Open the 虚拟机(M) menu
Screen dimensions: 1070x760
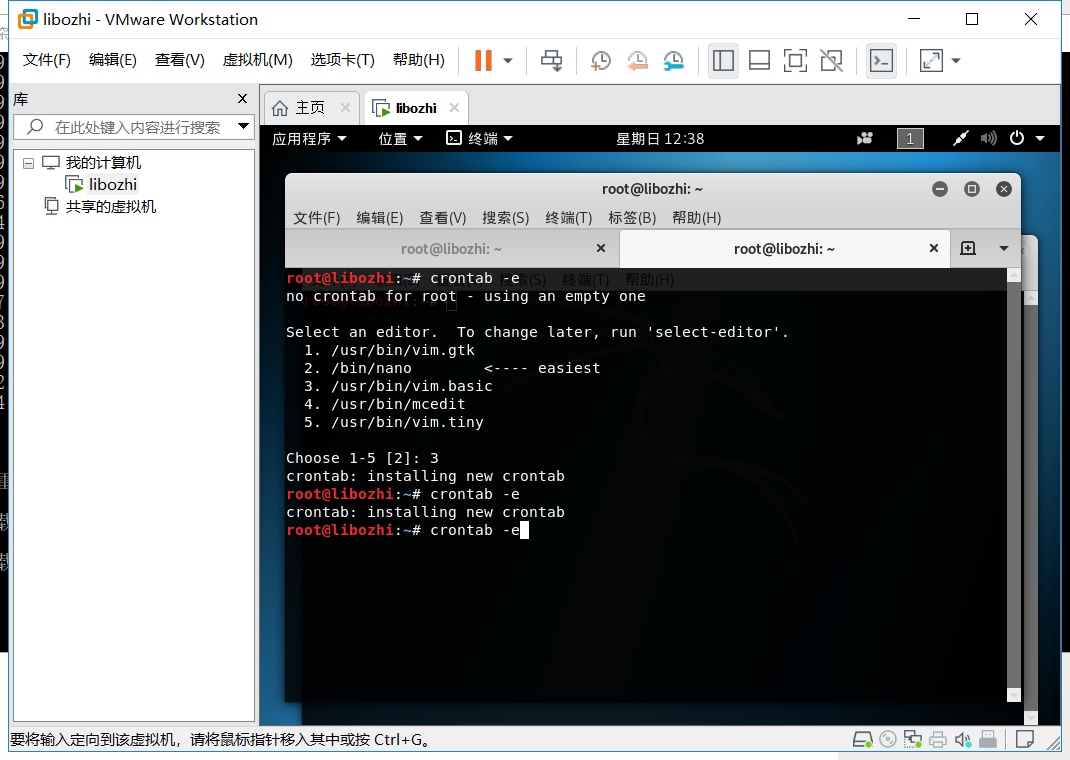(x=257, y=60)
